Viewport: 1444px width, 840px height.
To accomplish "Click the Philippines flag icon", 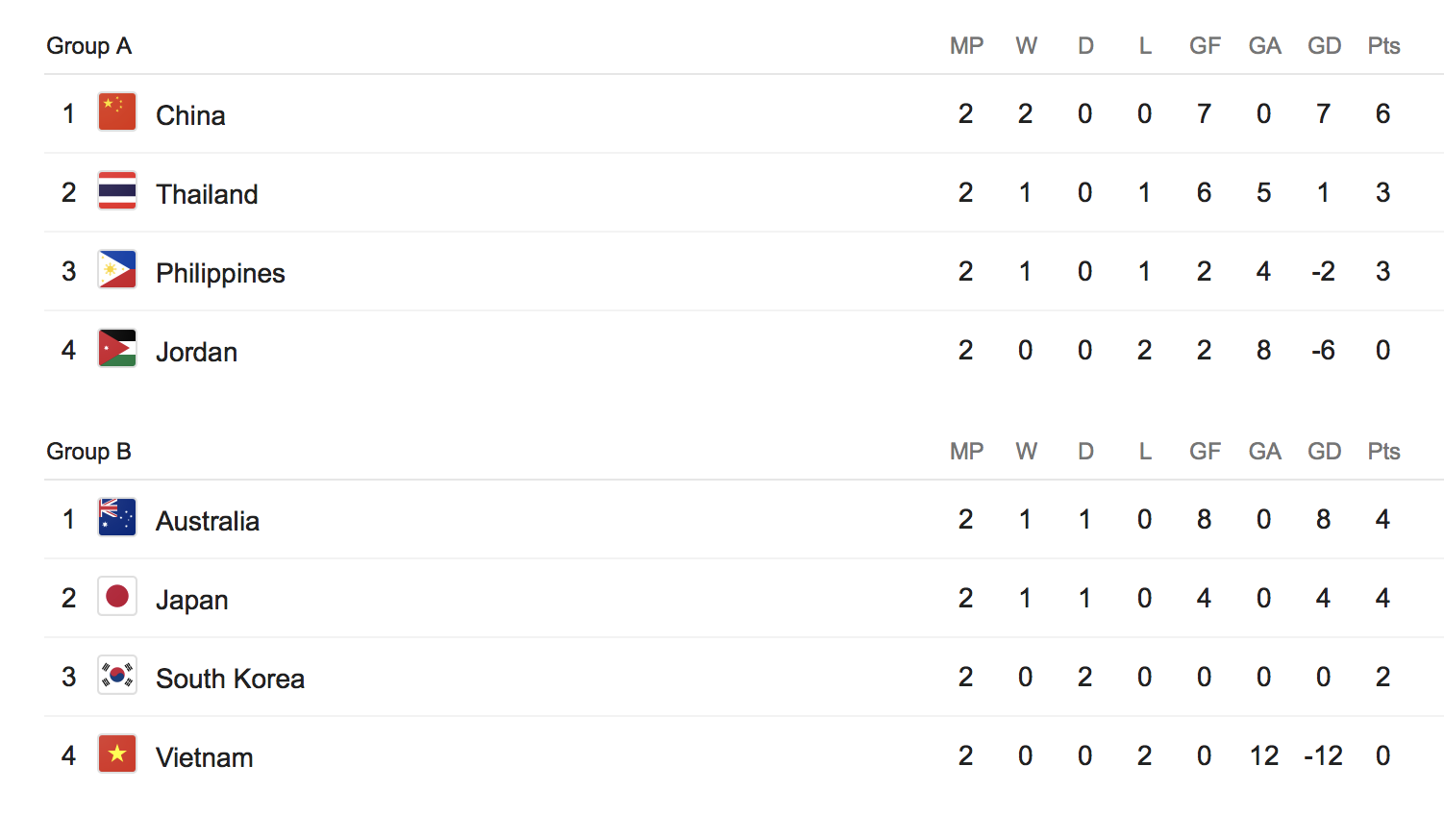I will [117, 270].
